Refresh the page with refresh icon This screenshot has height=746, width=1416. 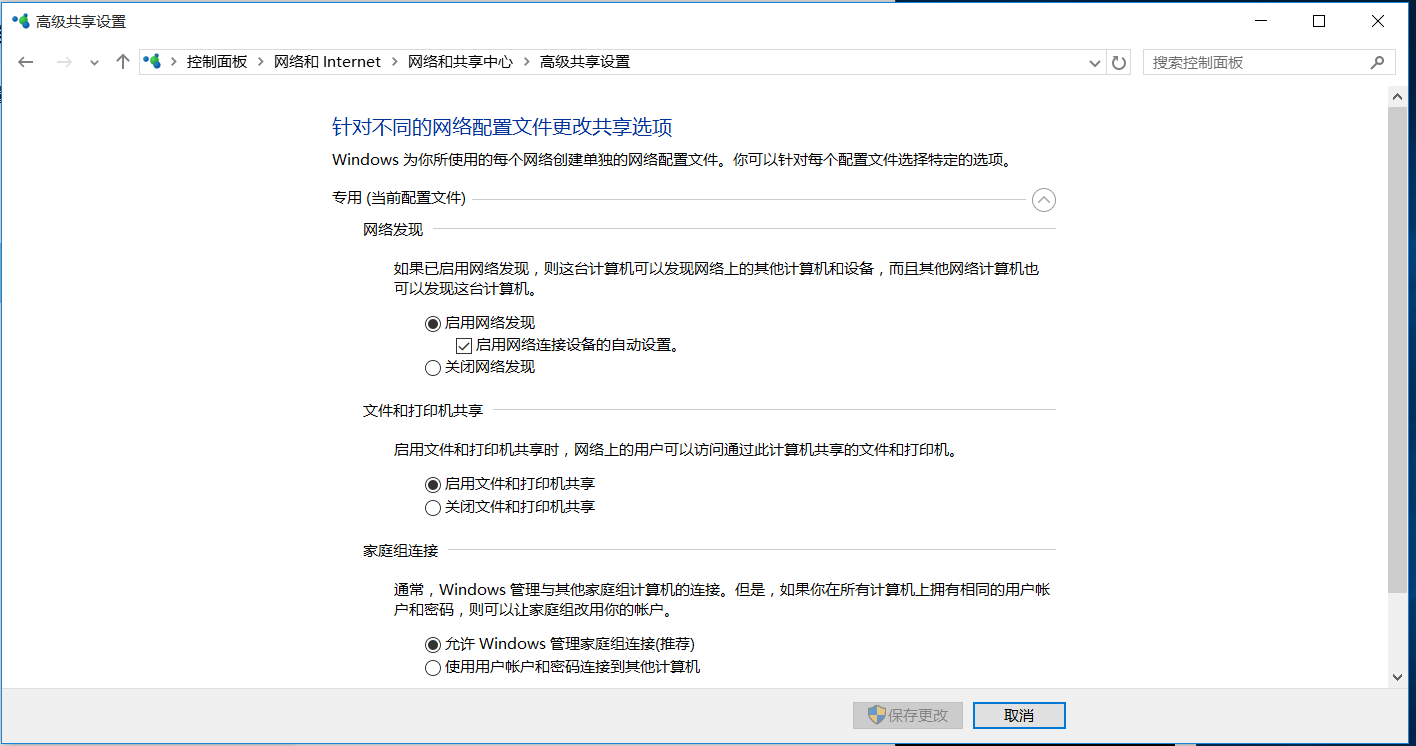(x=1119, y=62)
